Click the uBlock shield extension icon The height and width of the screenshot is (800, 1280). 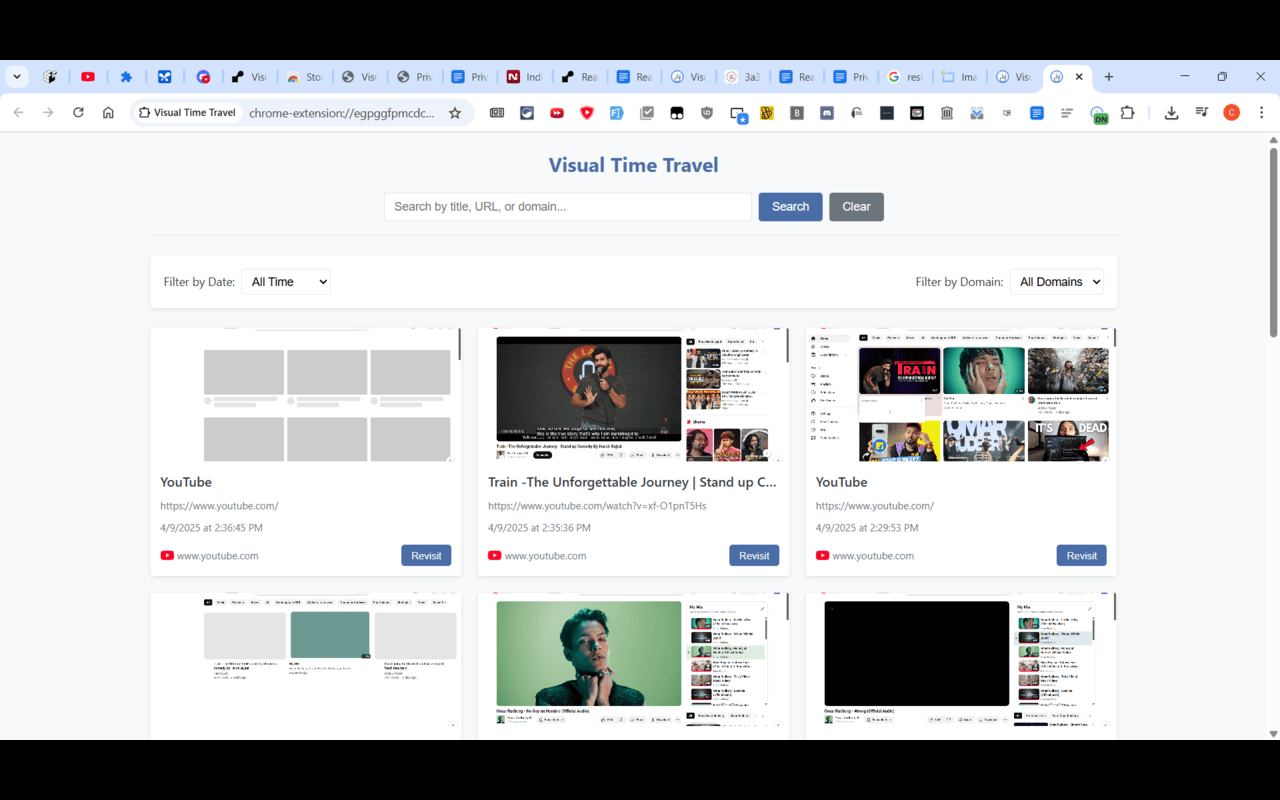(707, 113)
